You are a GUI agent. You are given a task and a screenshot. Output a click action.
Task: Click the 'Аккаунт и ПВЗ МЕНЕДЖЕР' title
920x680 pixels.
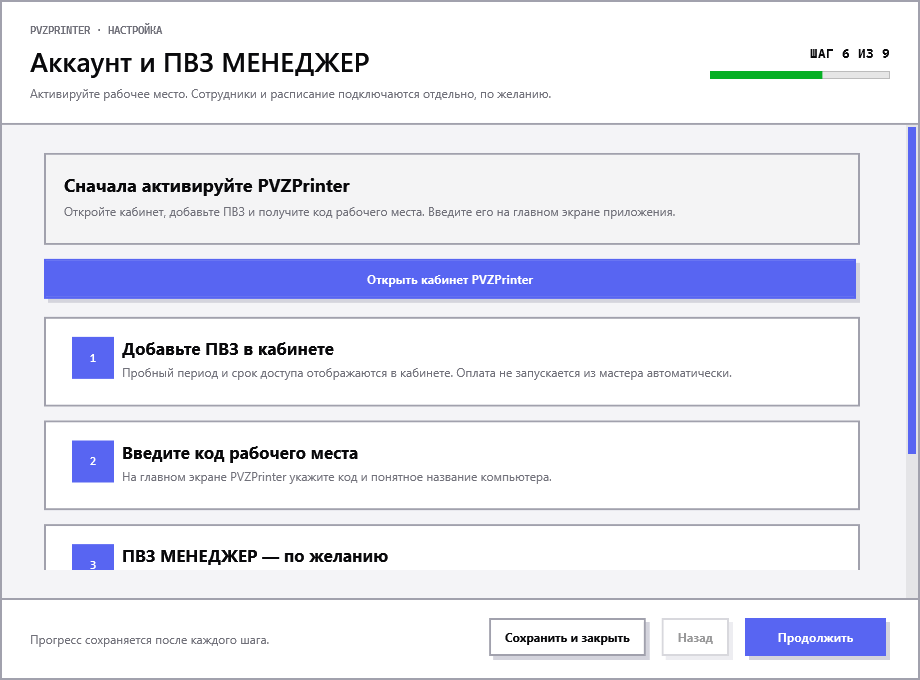click(200, 63)
